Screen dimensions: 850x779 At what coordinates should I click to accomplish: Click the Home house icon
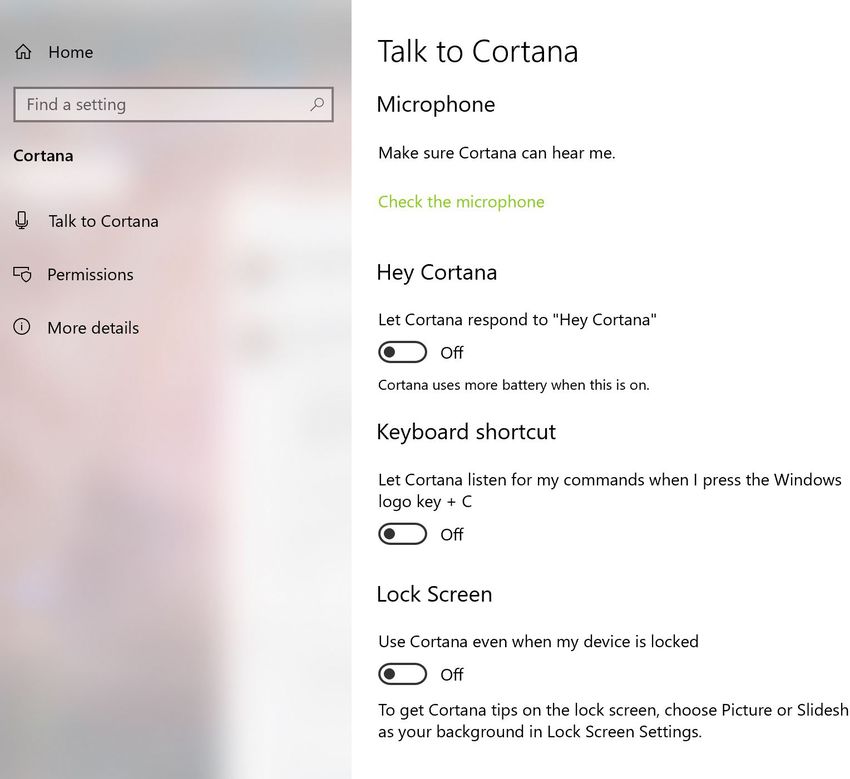pos(23,52)
